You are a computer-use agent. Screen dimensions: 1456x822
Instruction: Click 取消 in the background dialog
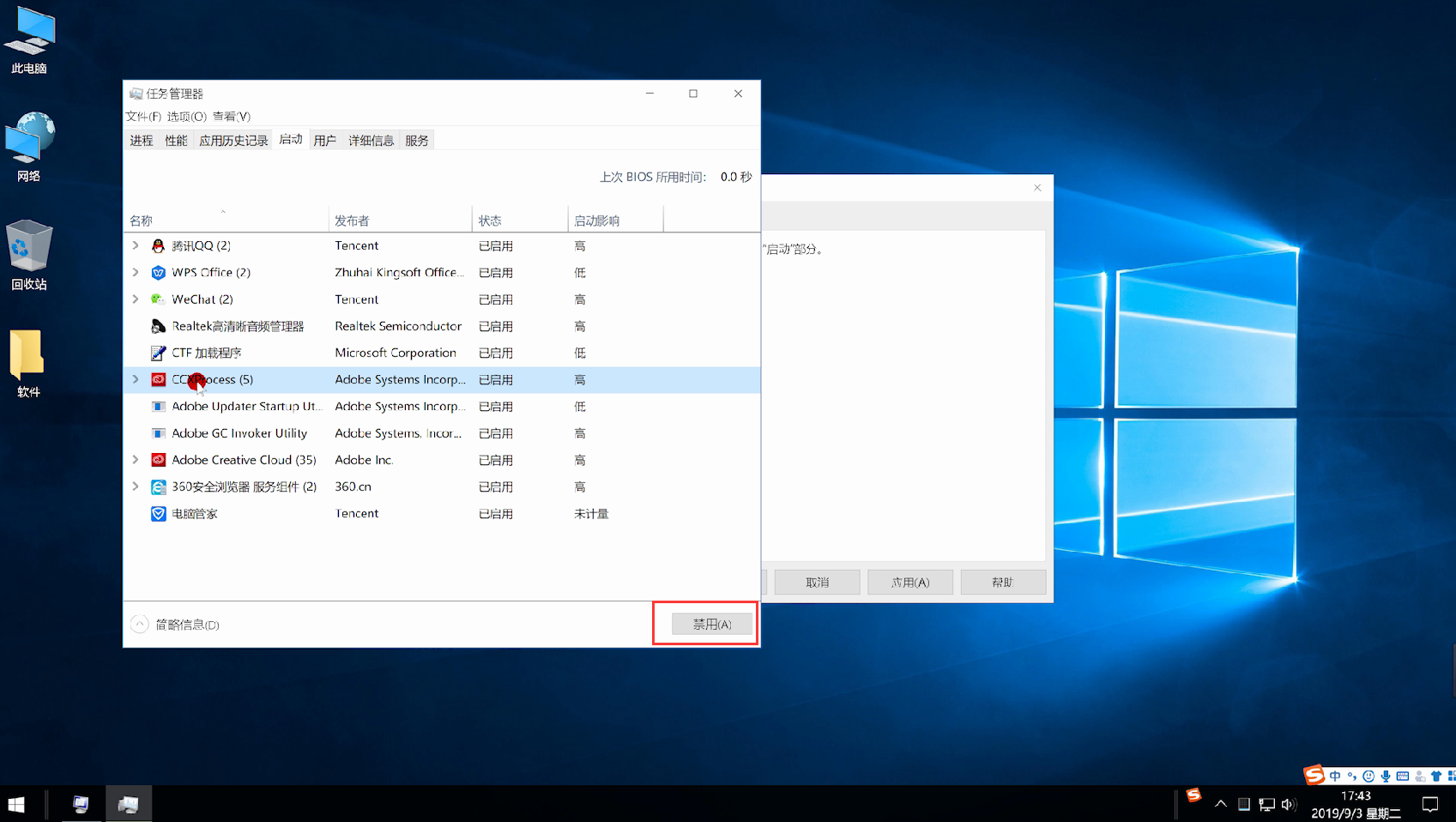818,582
